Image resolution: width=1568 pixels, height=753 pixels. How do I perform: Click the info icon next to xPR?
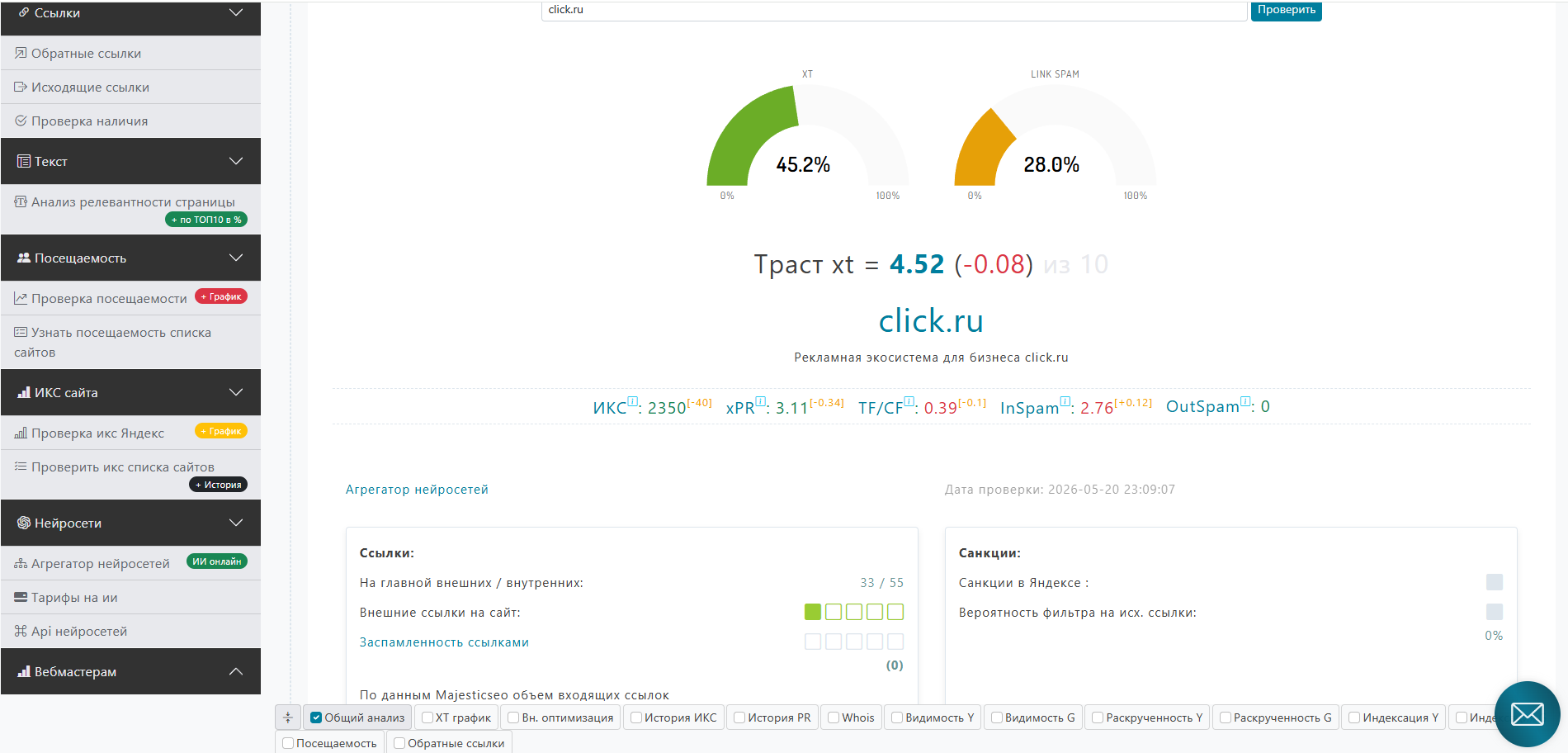(761, 401)
